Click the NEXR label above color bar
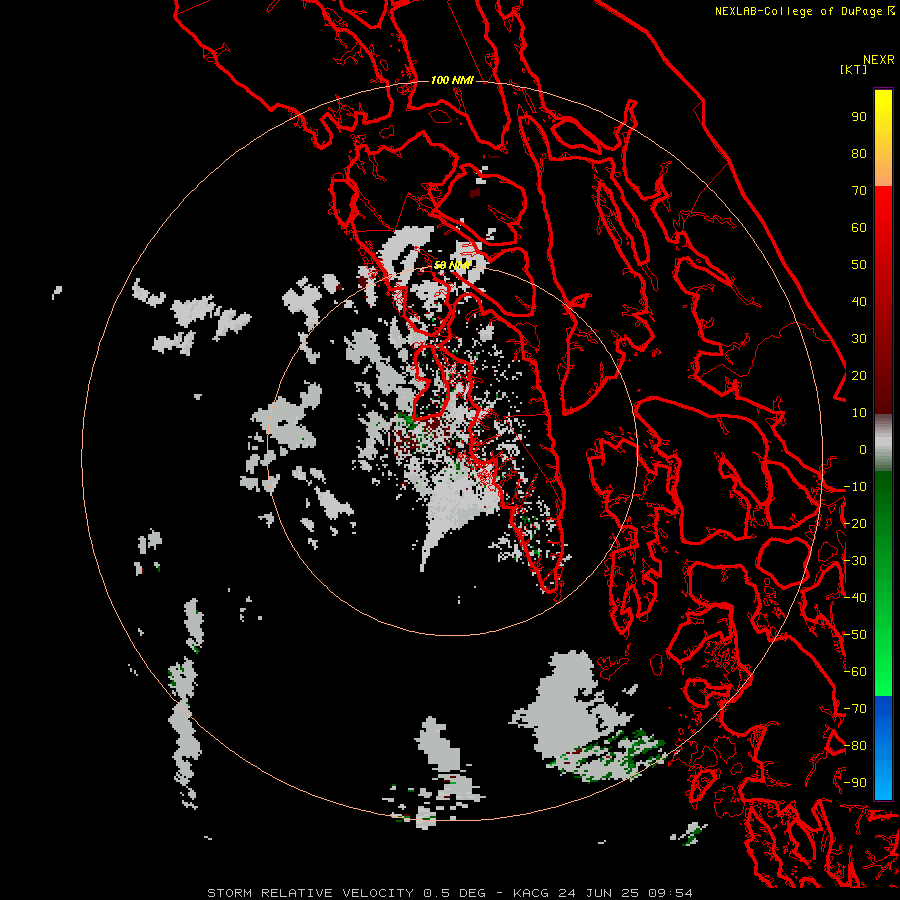The width and height of the screenshot is (900, 900). coord(878,60)
